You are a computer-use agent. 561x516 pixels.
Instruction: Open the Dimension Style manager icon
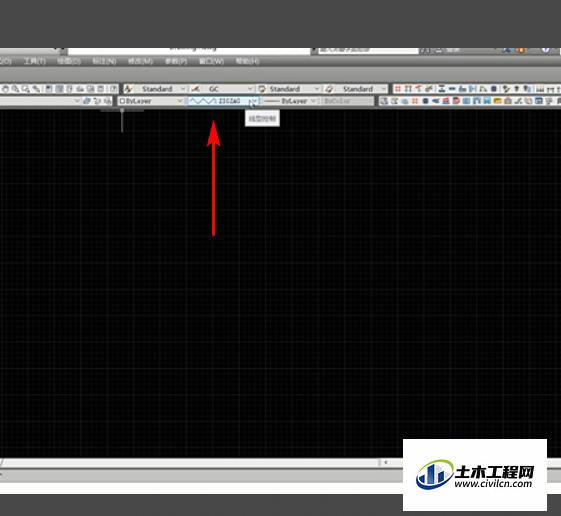[x=195, y=89]
